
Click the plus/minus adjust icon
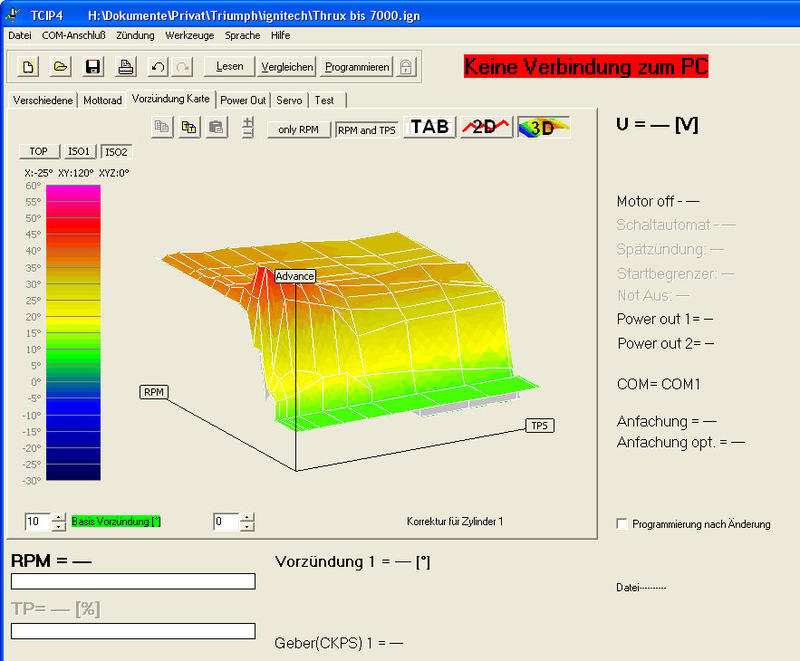(x=248, y=127)
